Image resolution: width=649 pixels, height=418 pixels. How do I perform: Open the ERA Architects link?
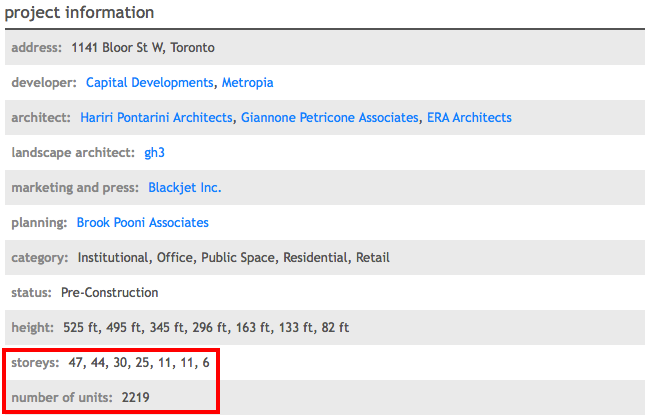coord(469,118)
